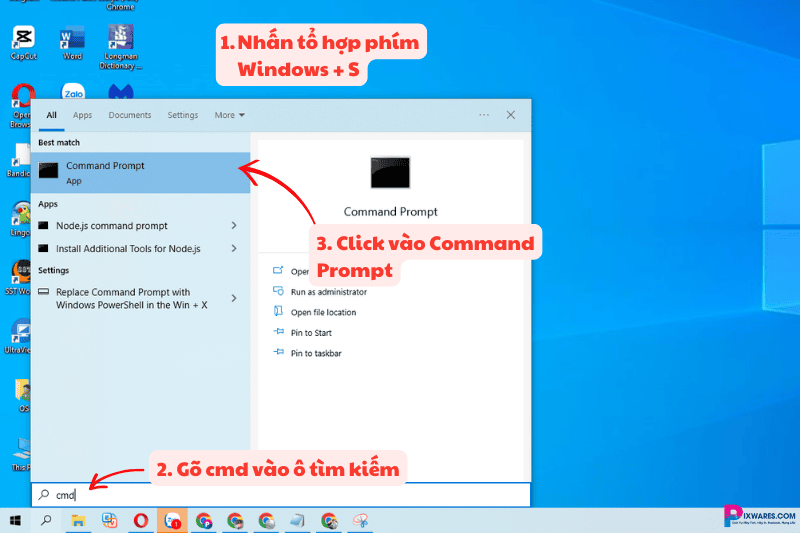Click the large Command Prompt preview icon

(390, 173)
